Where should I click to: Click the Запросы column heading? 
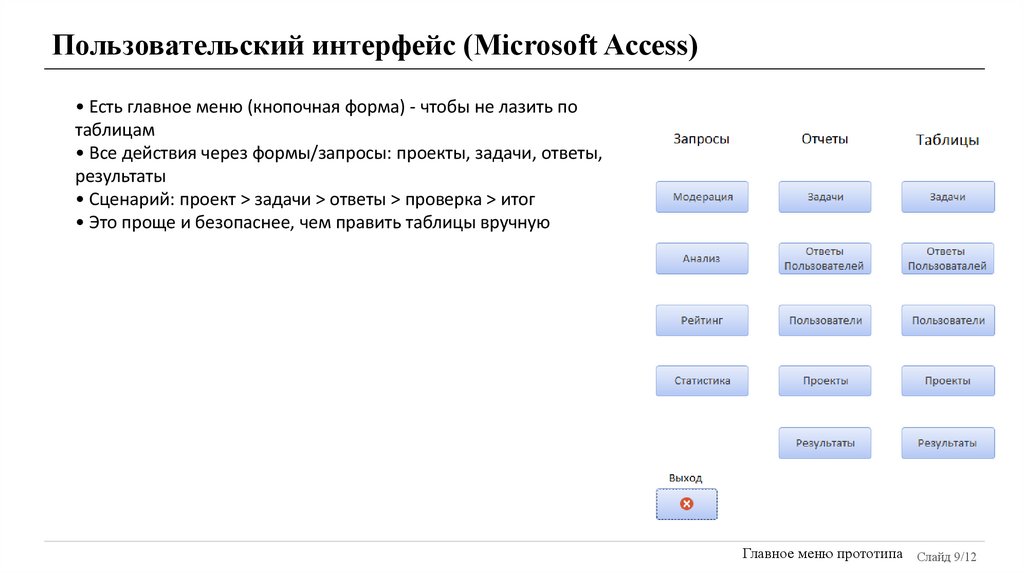pos(701,139)
